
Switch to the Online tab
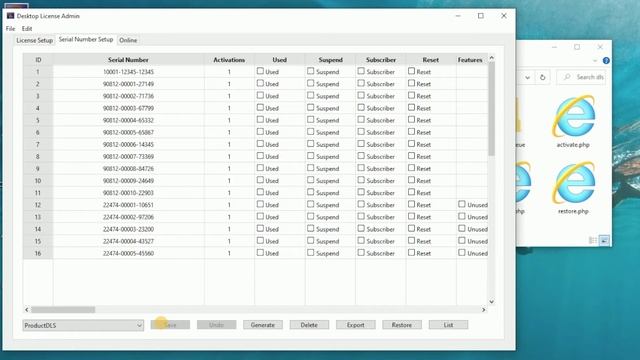pyautogui.click(x=128, y=40)
